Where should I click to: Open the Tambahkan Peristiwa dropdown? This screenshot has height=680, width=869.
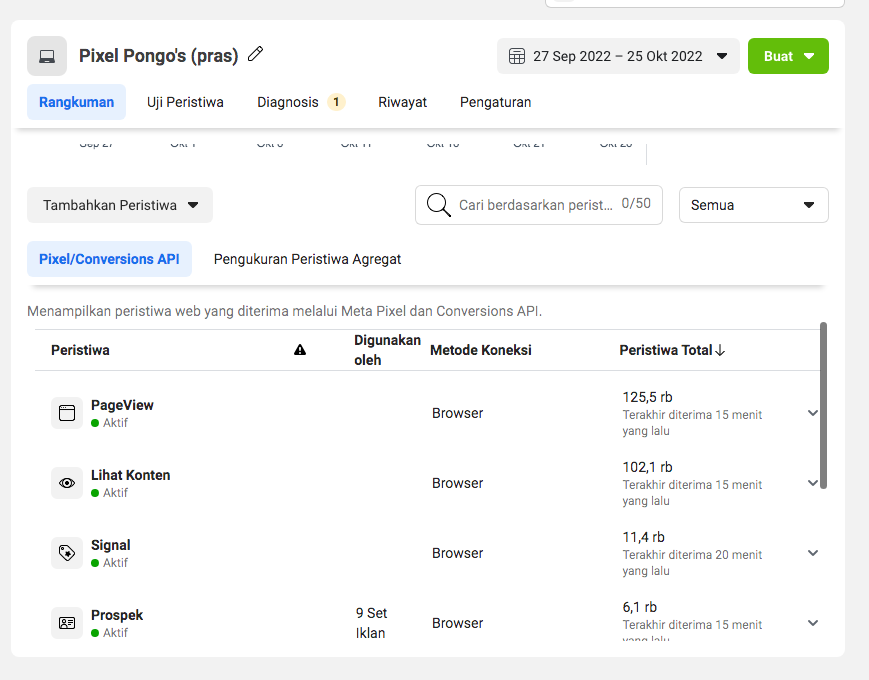[120, 205]
